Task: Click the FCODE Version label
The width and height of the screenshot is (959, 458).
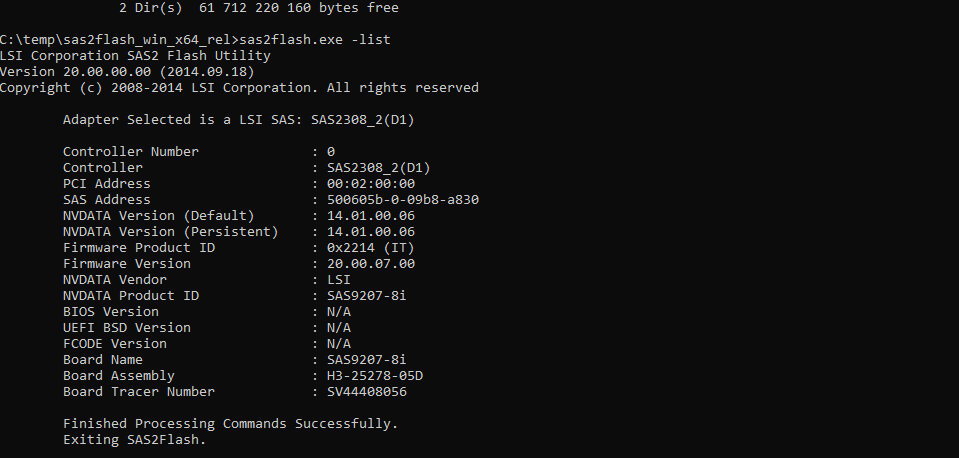Action: [x=114, y=343]
